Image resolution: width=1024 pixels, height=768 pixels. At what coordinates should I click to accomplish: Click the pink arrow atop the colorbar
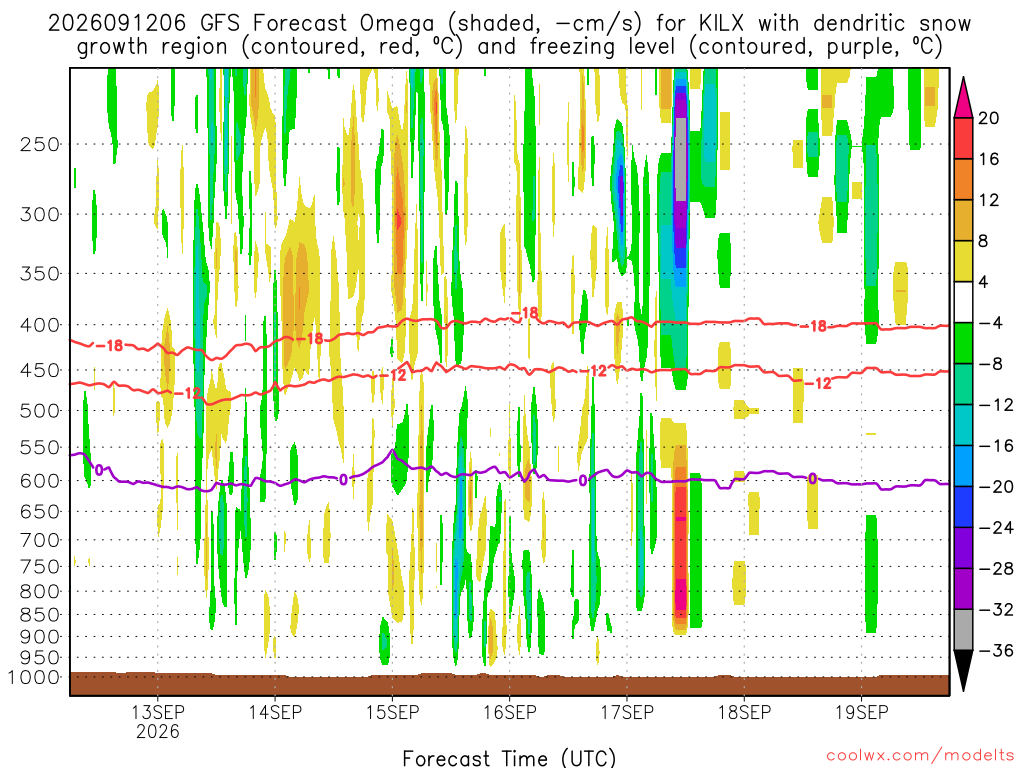(x=963, y=97)
